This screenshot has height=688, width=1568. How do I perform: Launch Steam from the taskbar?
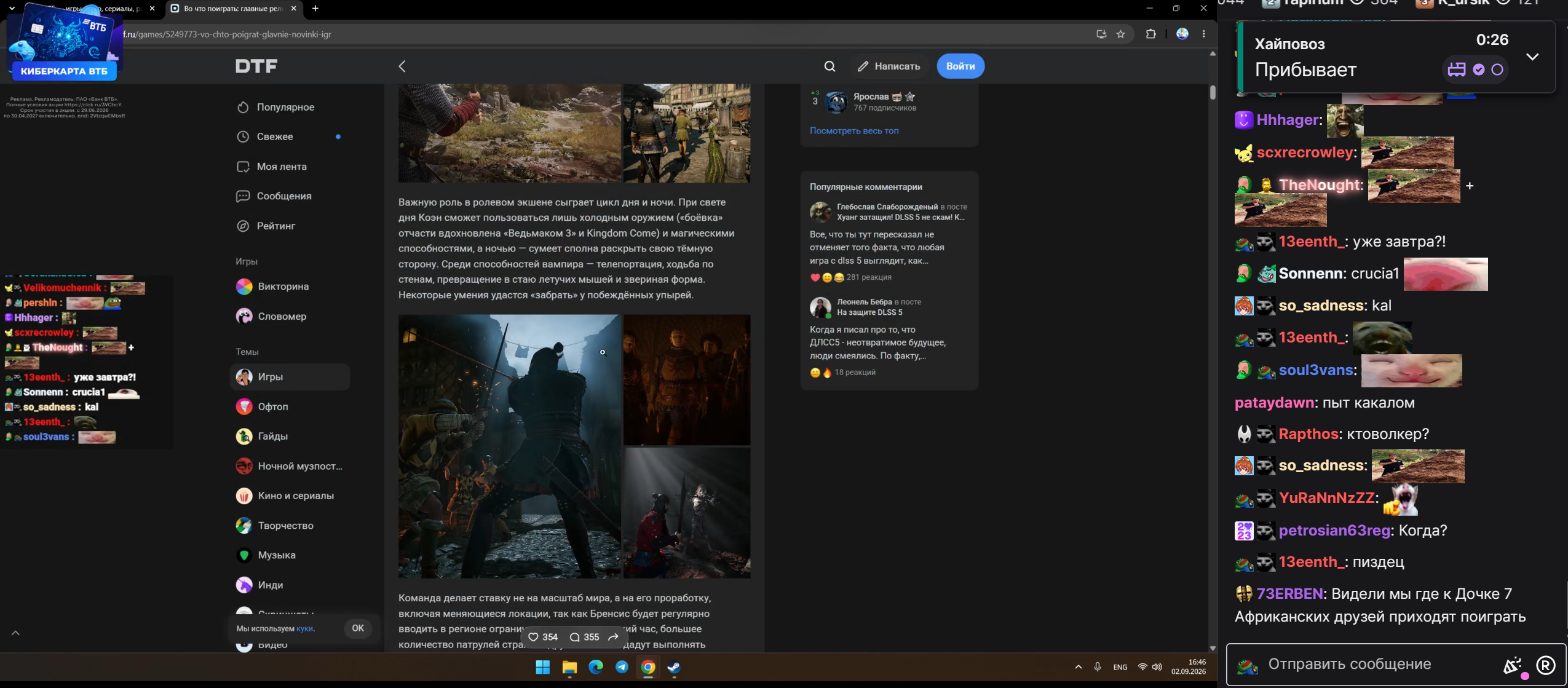[674, 667]
